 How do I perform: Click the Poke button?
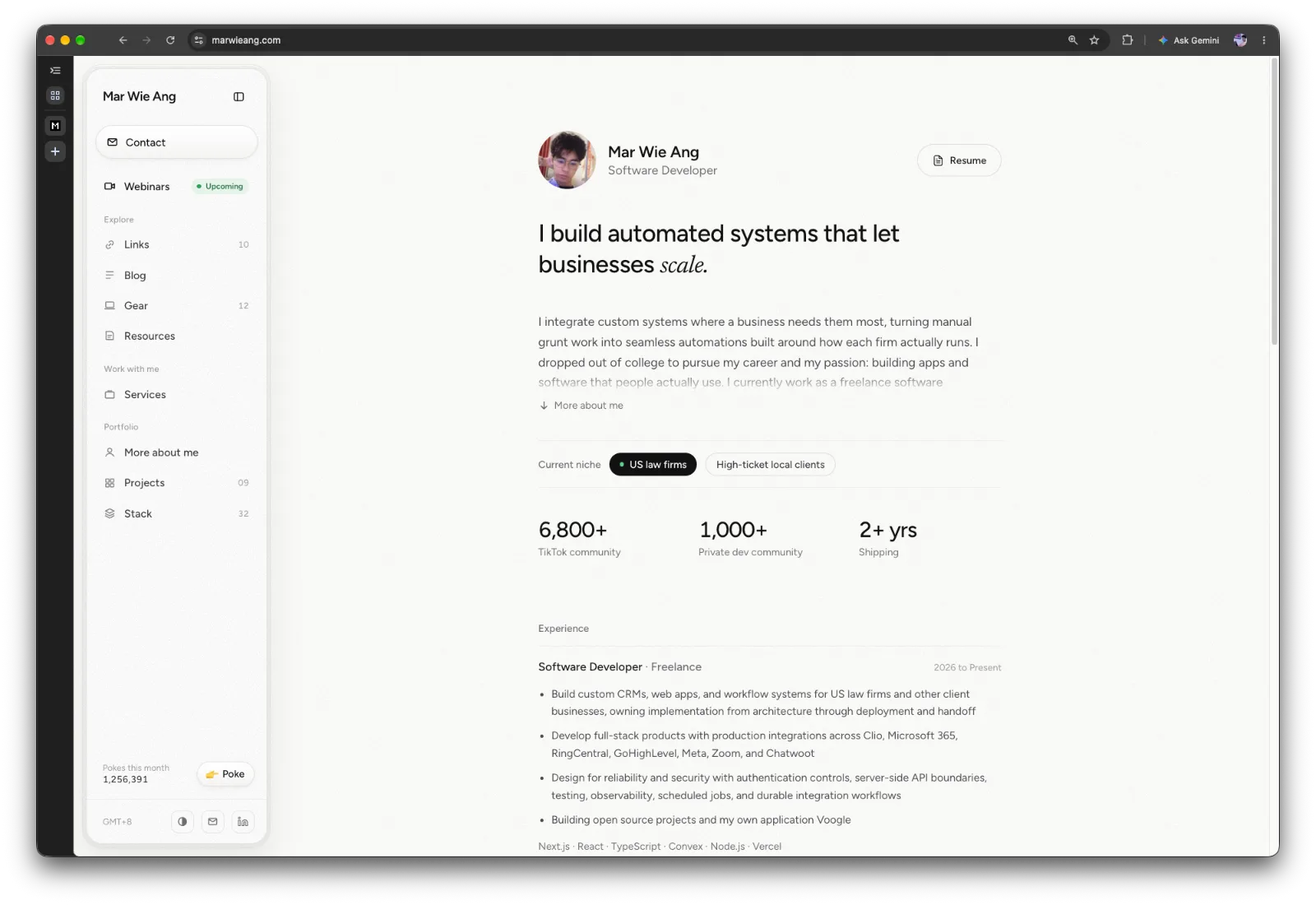point(225,774)
